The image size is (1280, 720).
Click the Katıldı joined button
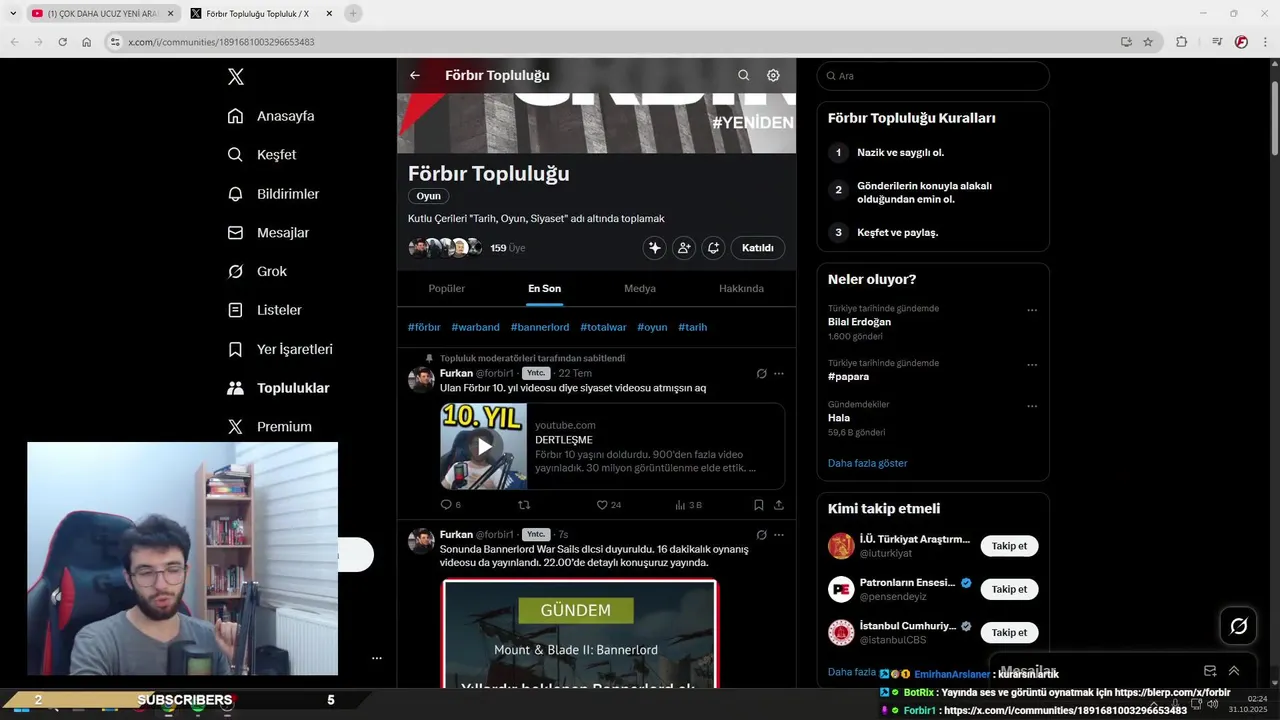pyautogui.click(x=758, y=248)
